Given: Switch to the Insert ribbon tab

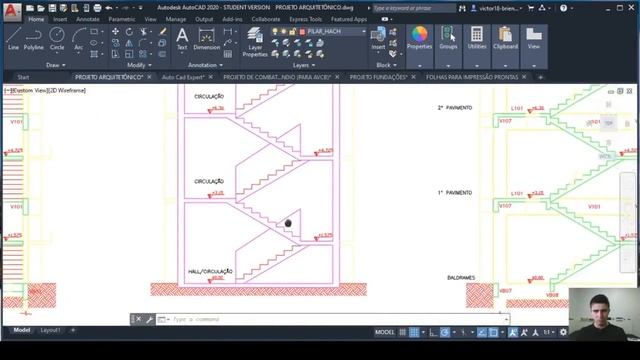Looking at the screenshot, I should [x=60, y=19].
